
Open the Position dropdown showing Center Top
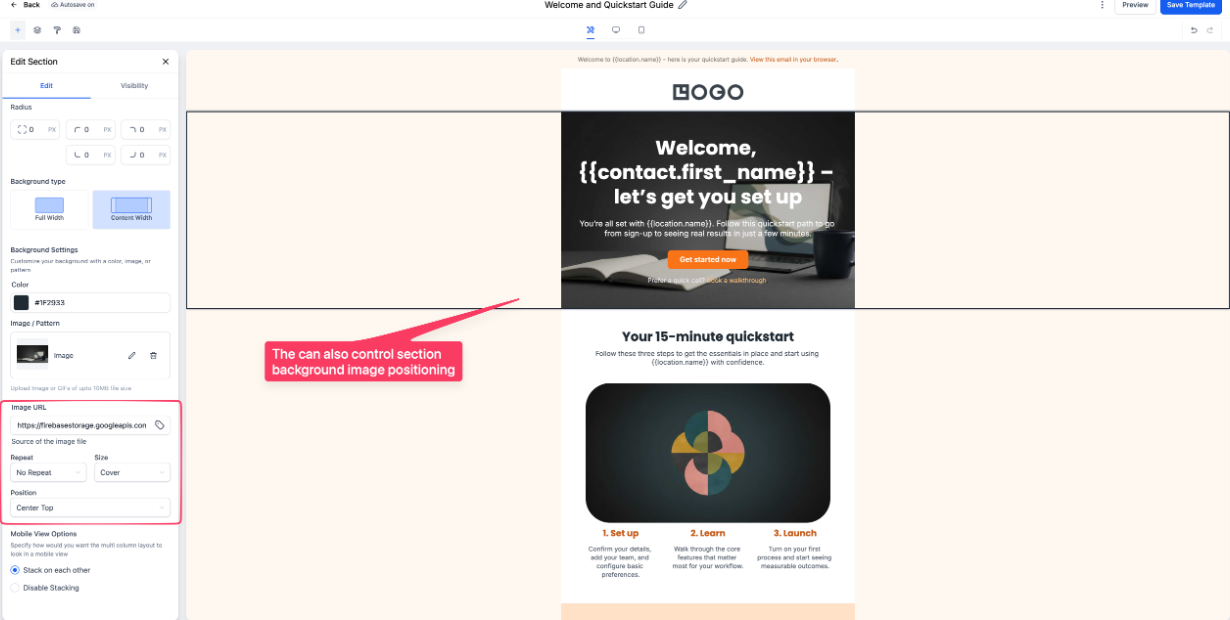(x=90, y=508)
